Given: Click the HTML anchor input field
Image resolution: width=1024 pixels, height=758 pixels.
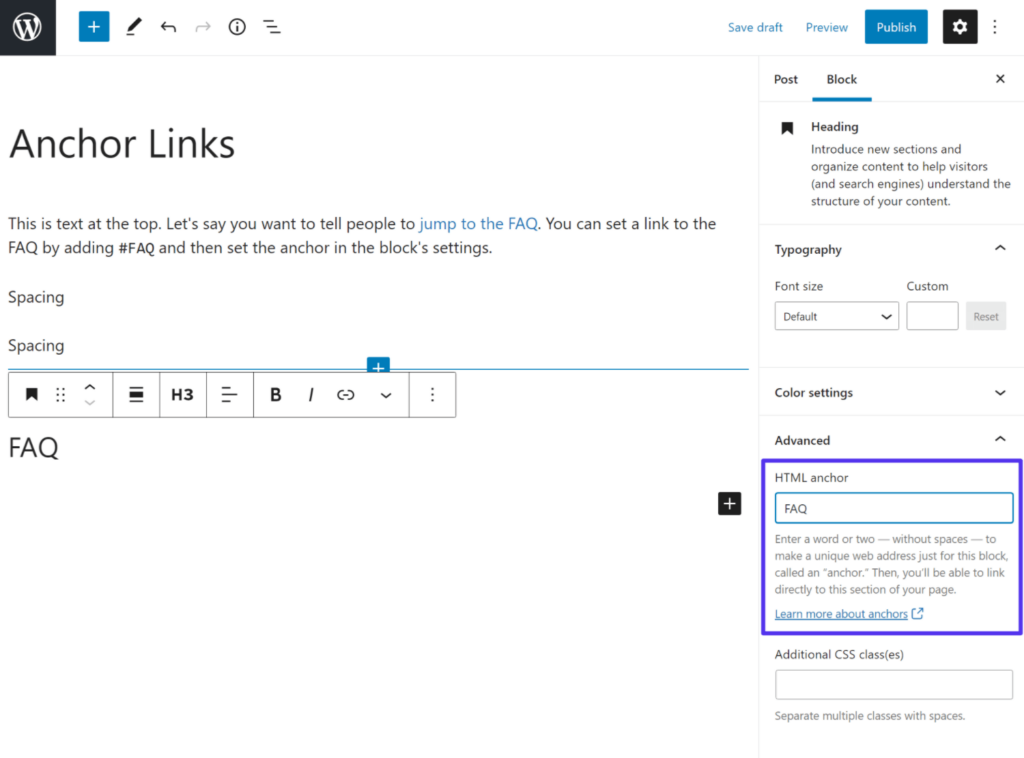Looking at the screenshot, I should tap(893, 508).
